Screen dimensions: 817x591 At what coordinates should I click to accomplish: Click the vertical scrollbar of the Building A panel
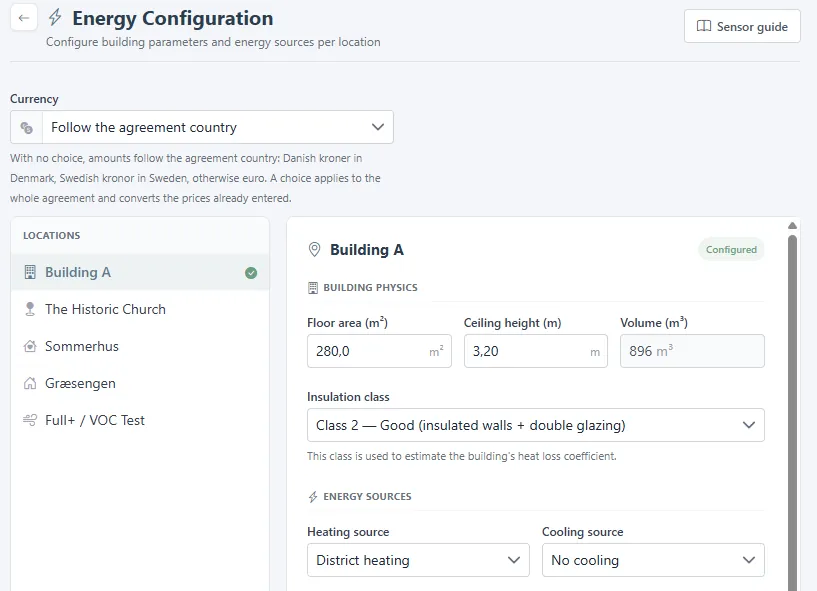point(793,413)
